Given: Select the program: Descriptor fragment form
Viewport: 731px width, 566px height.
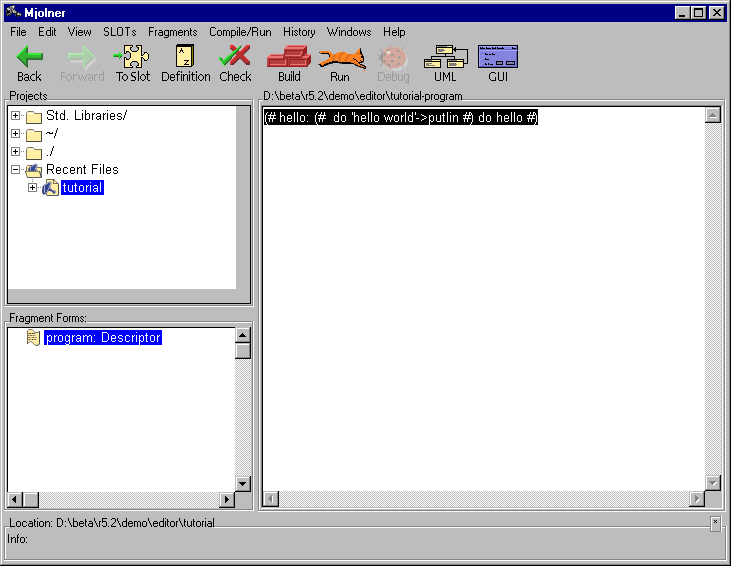Looking at the screenshot, I should [x=103, y=338].
